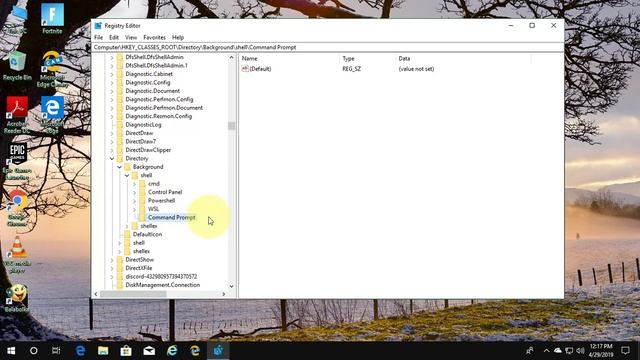Open Google Chrome desktop shortcut
The image size is (640, 360).
tap(17, 208)
